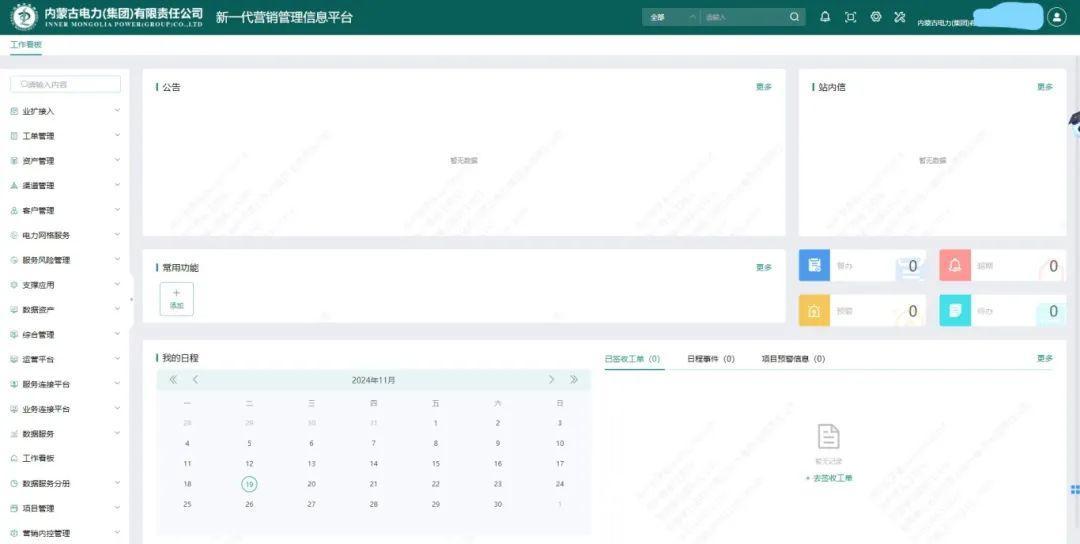Expand the 客户管理 sidebar menu

click(x=65, y=211)
